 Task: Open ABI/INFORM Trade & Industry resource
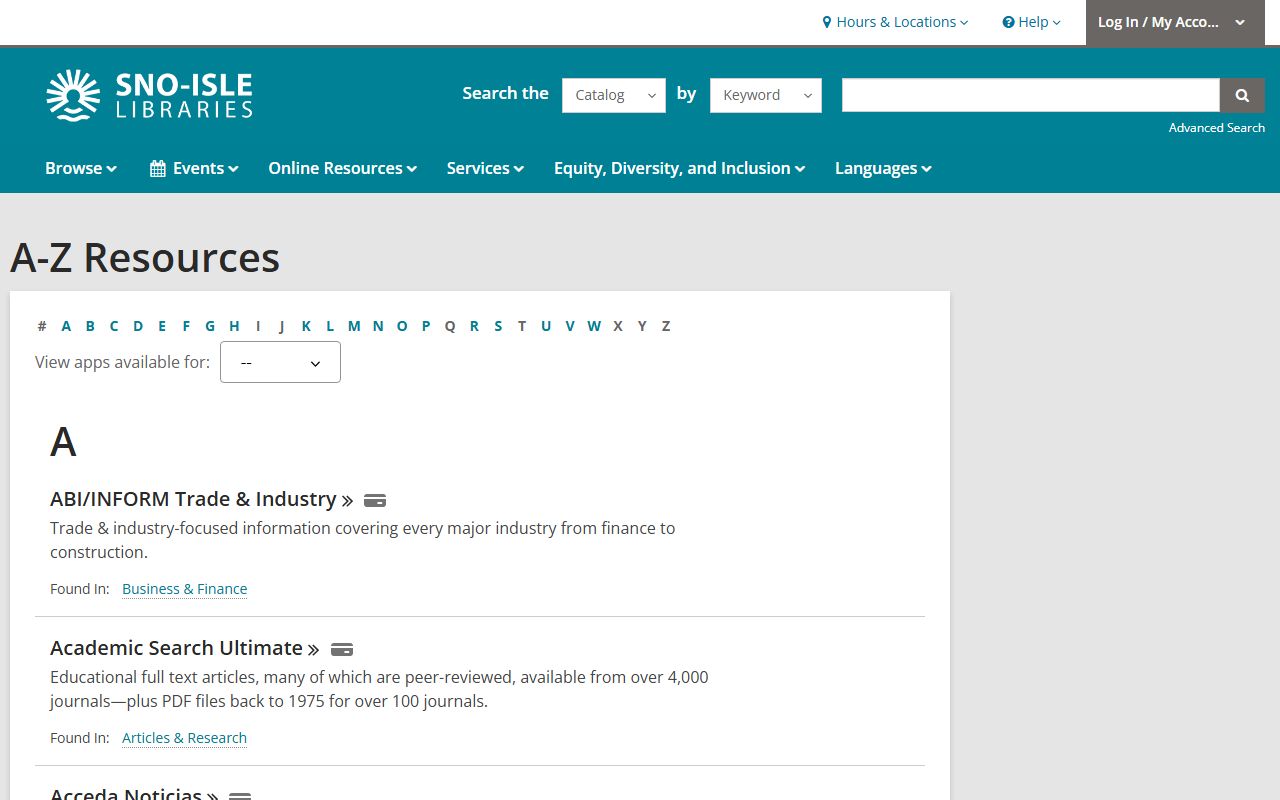tap(201, 499)
